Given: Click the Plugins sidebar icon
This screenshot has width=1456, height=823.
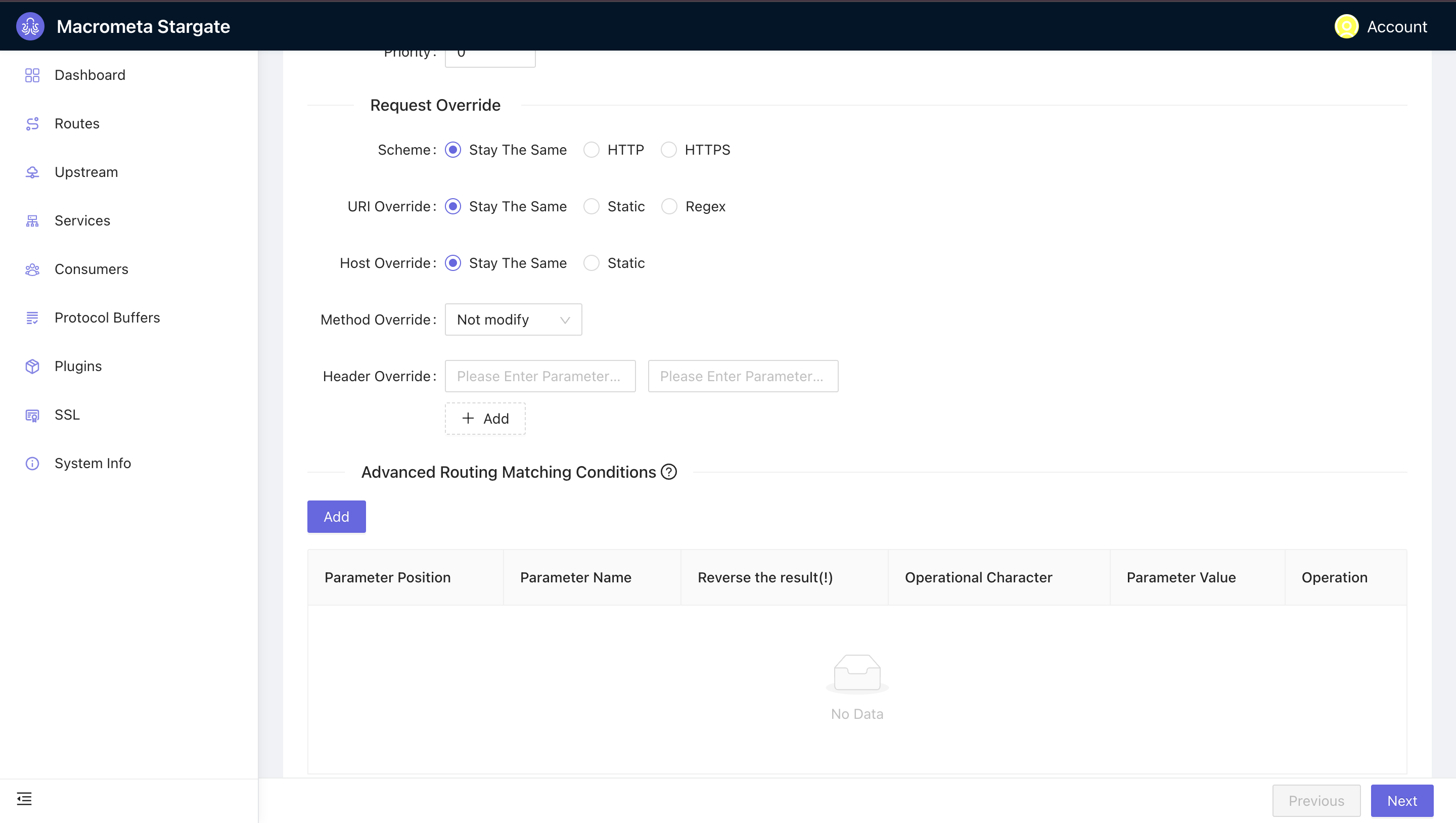Looking at the screenshot, I should tap(33, 366).
